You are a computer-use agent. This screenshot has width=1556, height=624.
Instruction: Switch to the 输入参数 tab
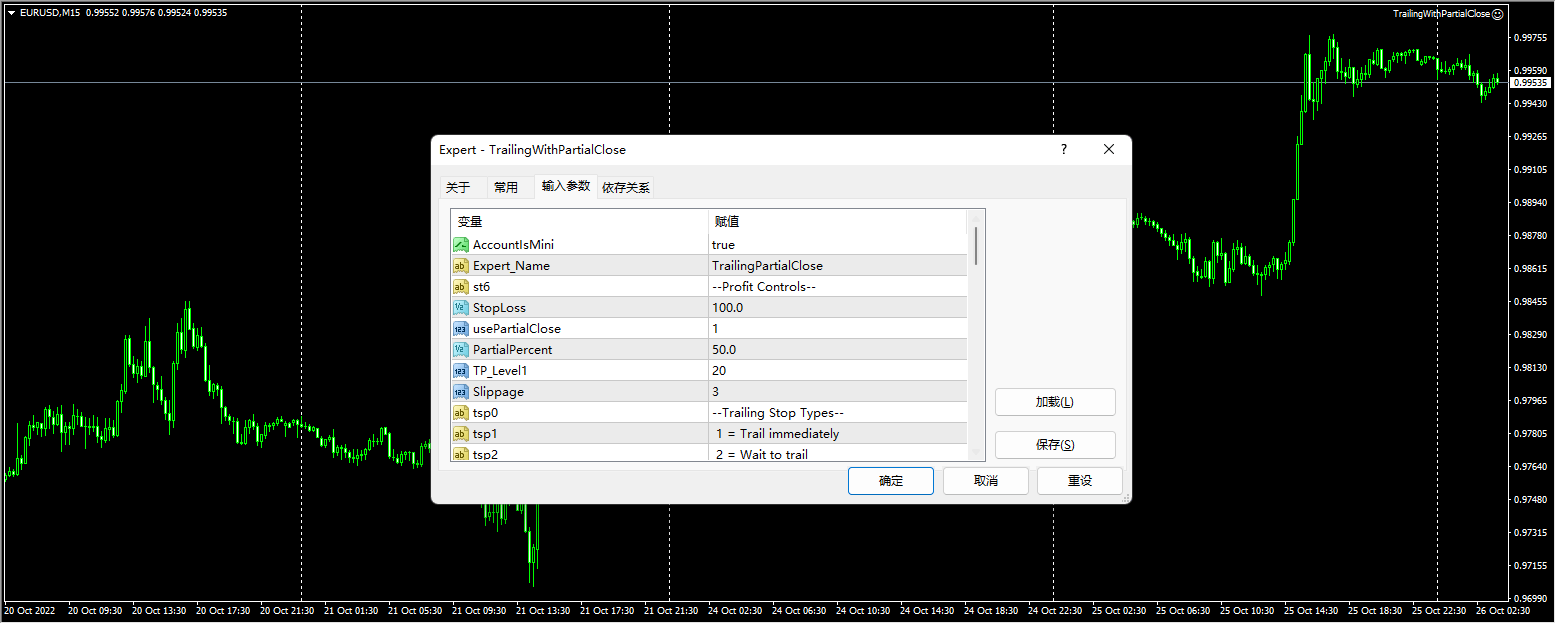click(566, 186)
